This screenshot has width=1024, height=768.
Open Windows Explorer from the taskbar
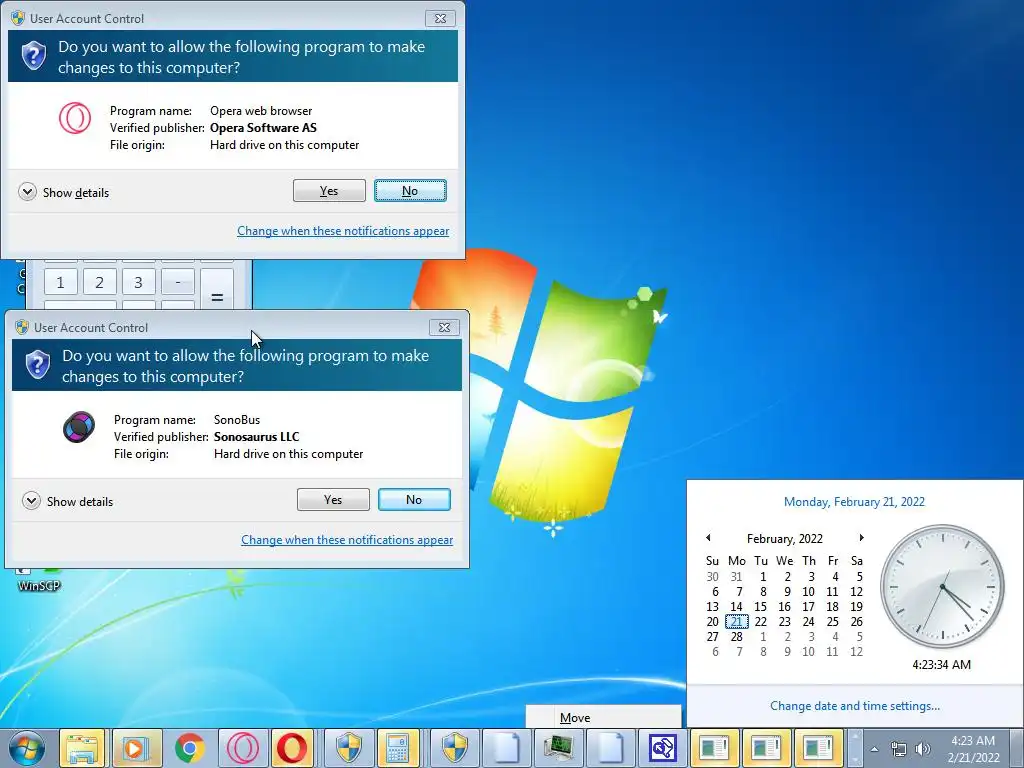82,748
